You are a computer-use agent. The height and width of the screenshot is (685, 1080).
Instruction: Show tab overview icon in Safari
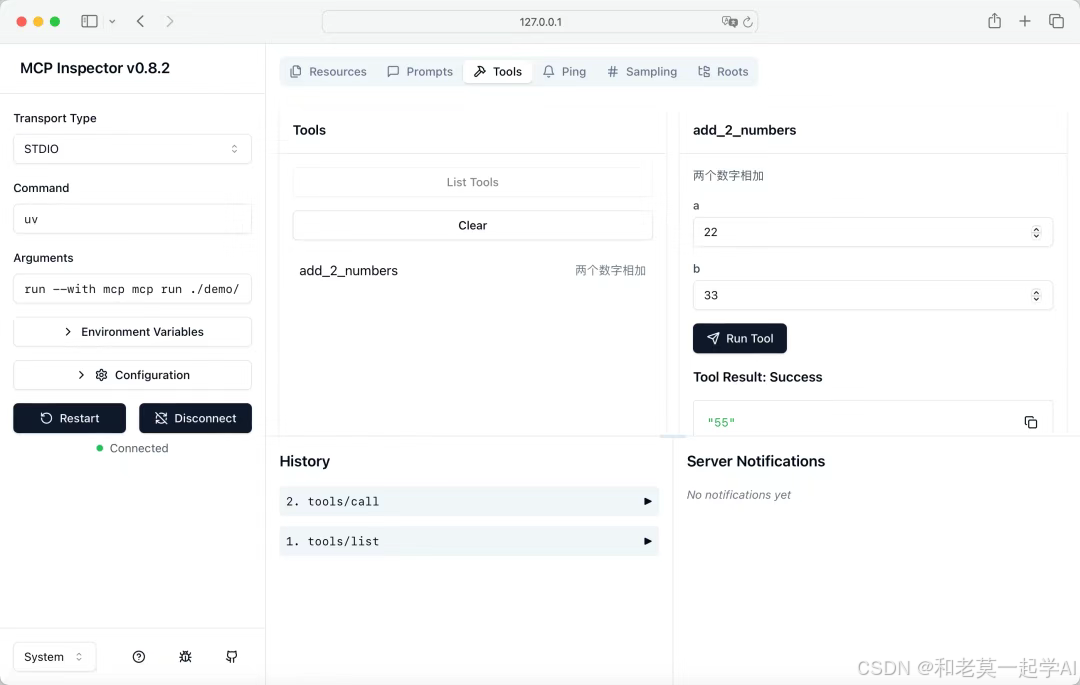(x=1056, y=21)
